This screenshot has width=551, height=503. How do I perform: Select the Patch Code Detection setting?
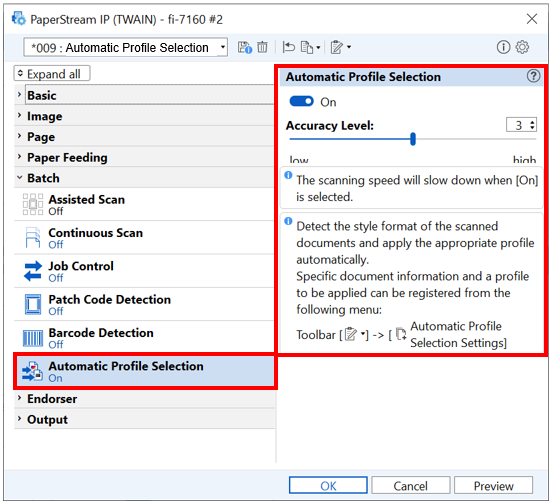pyautogui.click(x=144, y=304)
